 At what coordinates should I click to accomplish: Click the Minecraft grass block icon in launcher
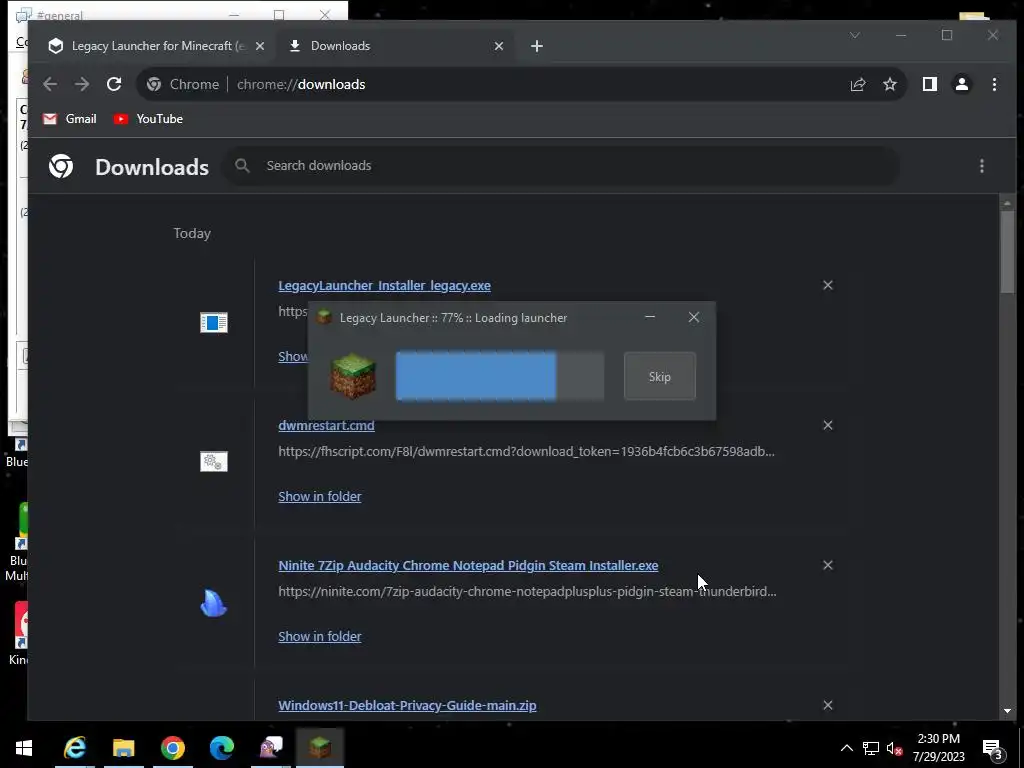[353, 376]
